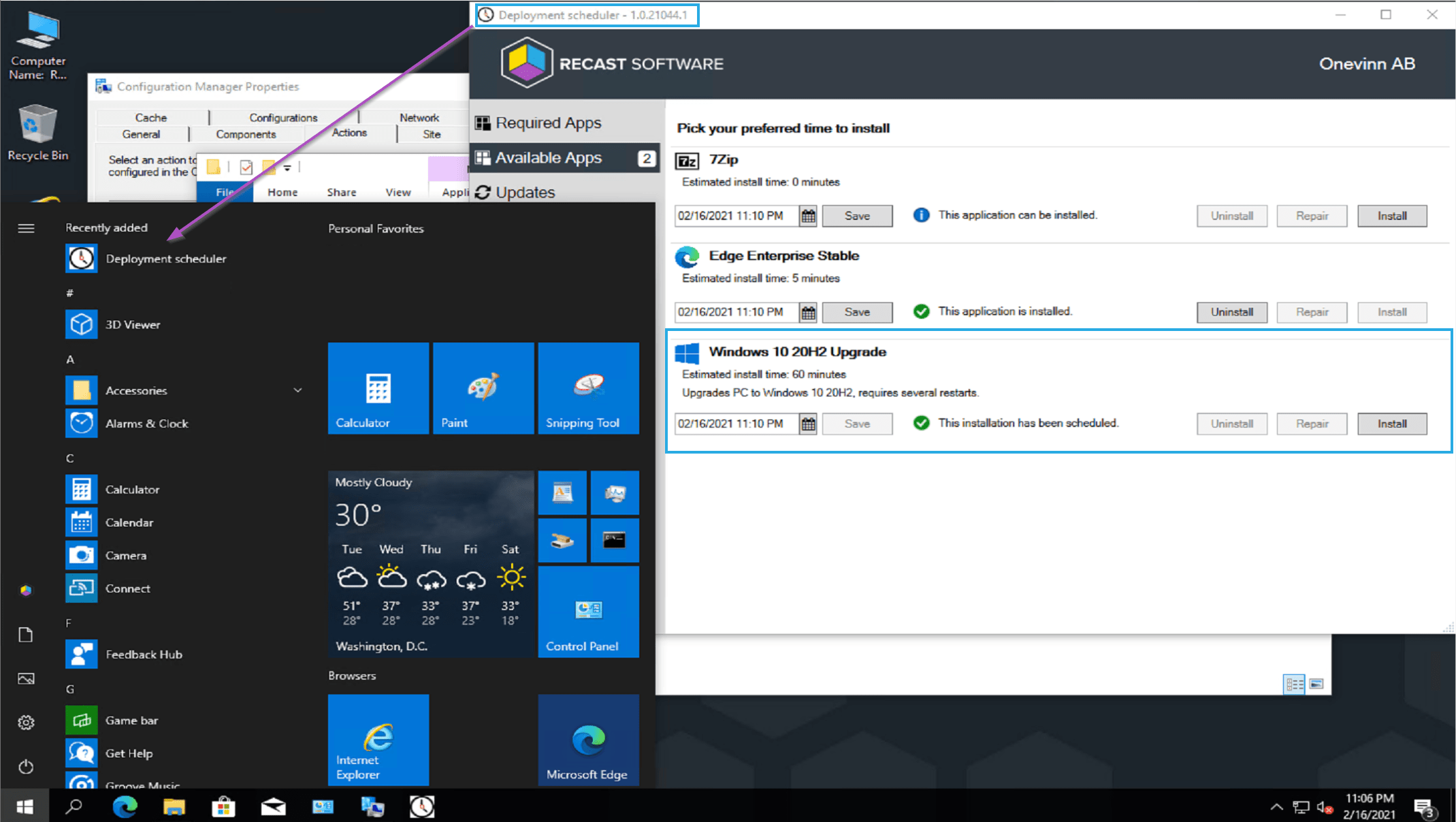
Task: Show hidden system tray icons
Action: click(x=1276, y=807)
